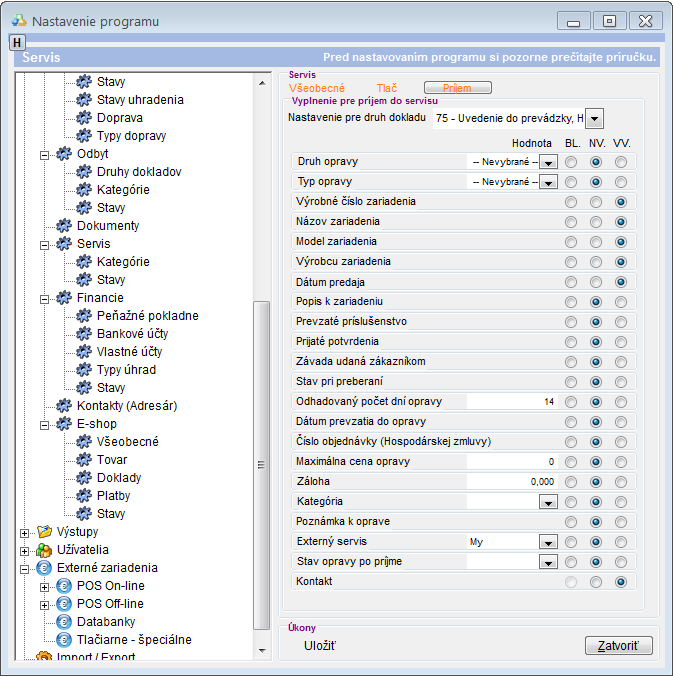Click the Užívatelia users icon
Image resolution: width=673 pixels, height=676 pixels.
coord(44,550)
